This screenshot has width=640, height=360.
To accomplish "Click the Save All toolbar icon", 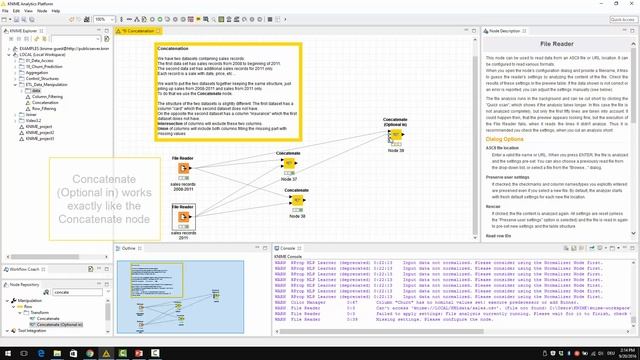I will click(32, 19).
